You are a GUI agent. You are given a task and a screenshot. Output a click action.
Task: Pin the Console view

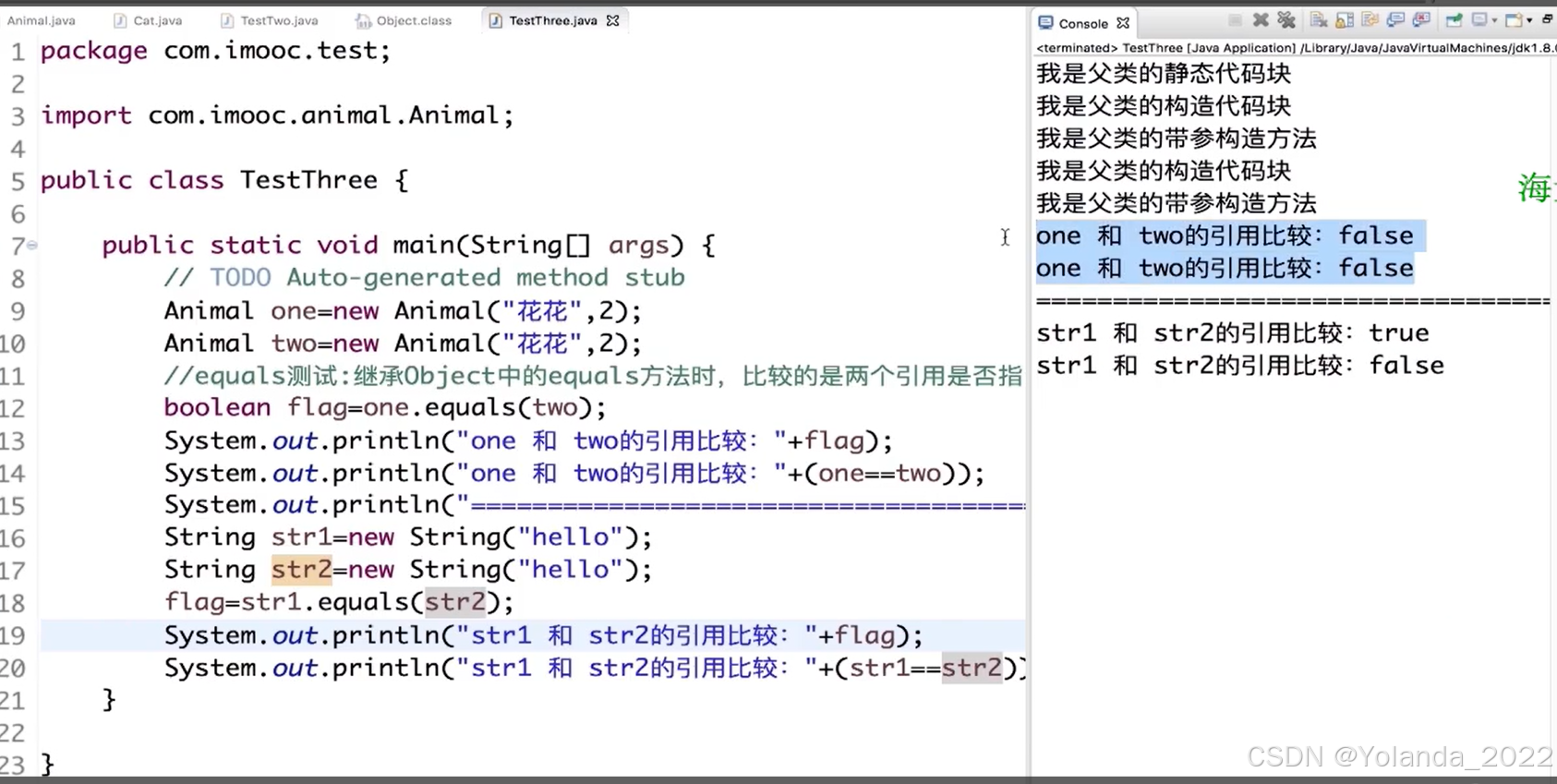1454,19
